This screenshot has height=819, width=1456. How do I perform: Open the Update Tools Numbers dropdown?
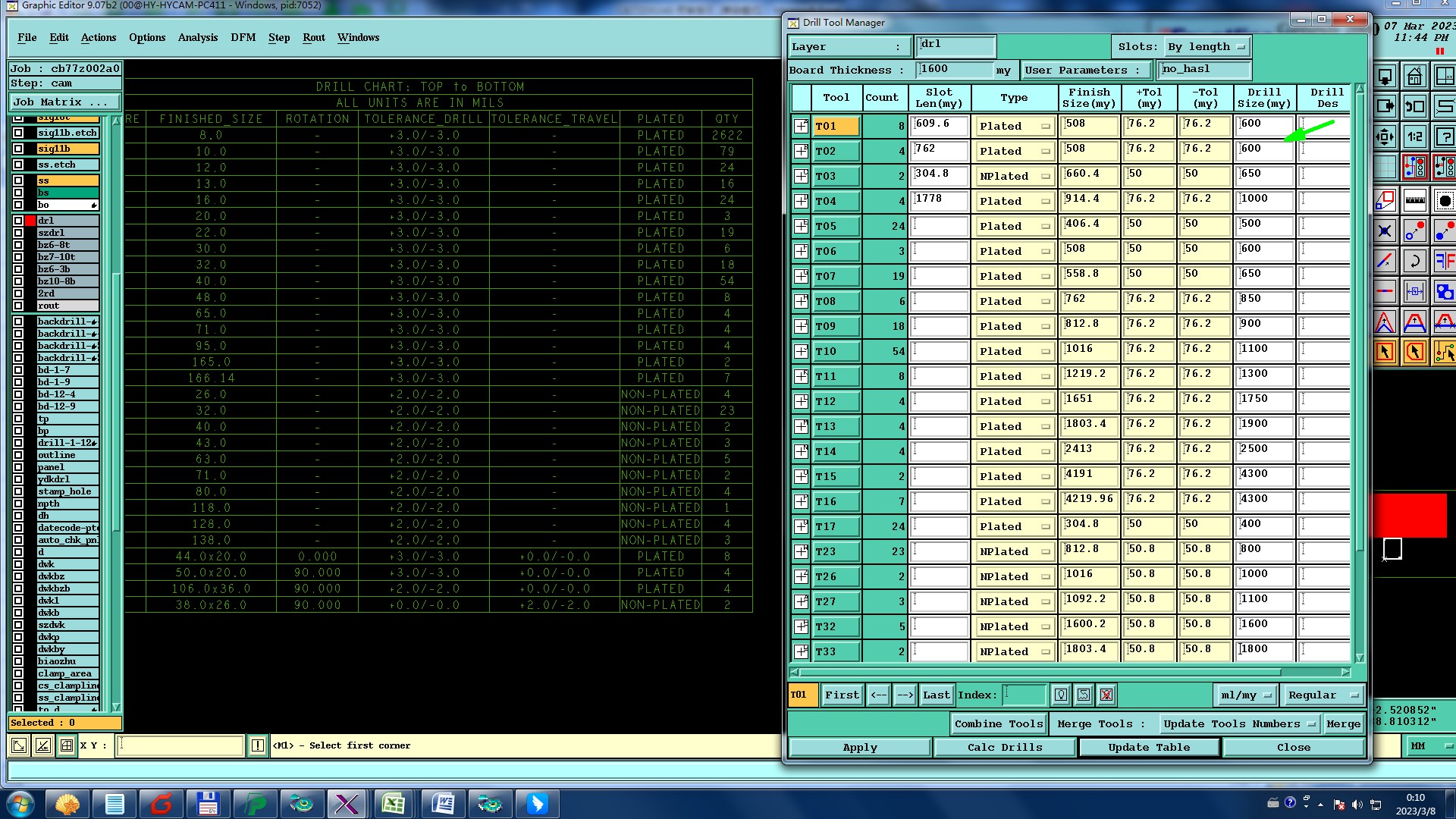pyautogui.click(x=1238, y=723)
